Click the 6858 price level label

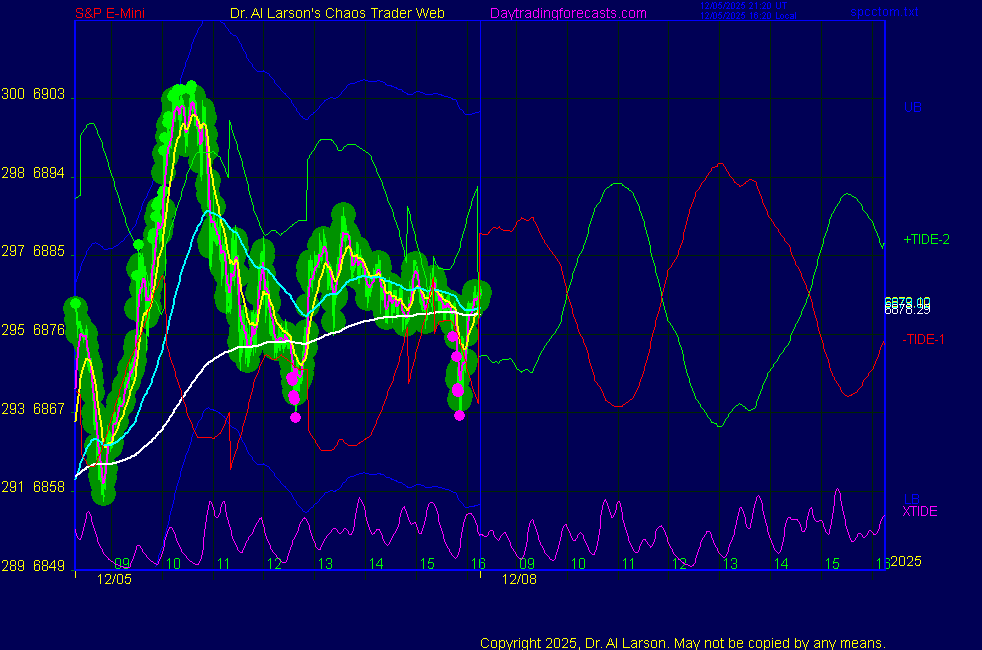[x=50, y=487]
